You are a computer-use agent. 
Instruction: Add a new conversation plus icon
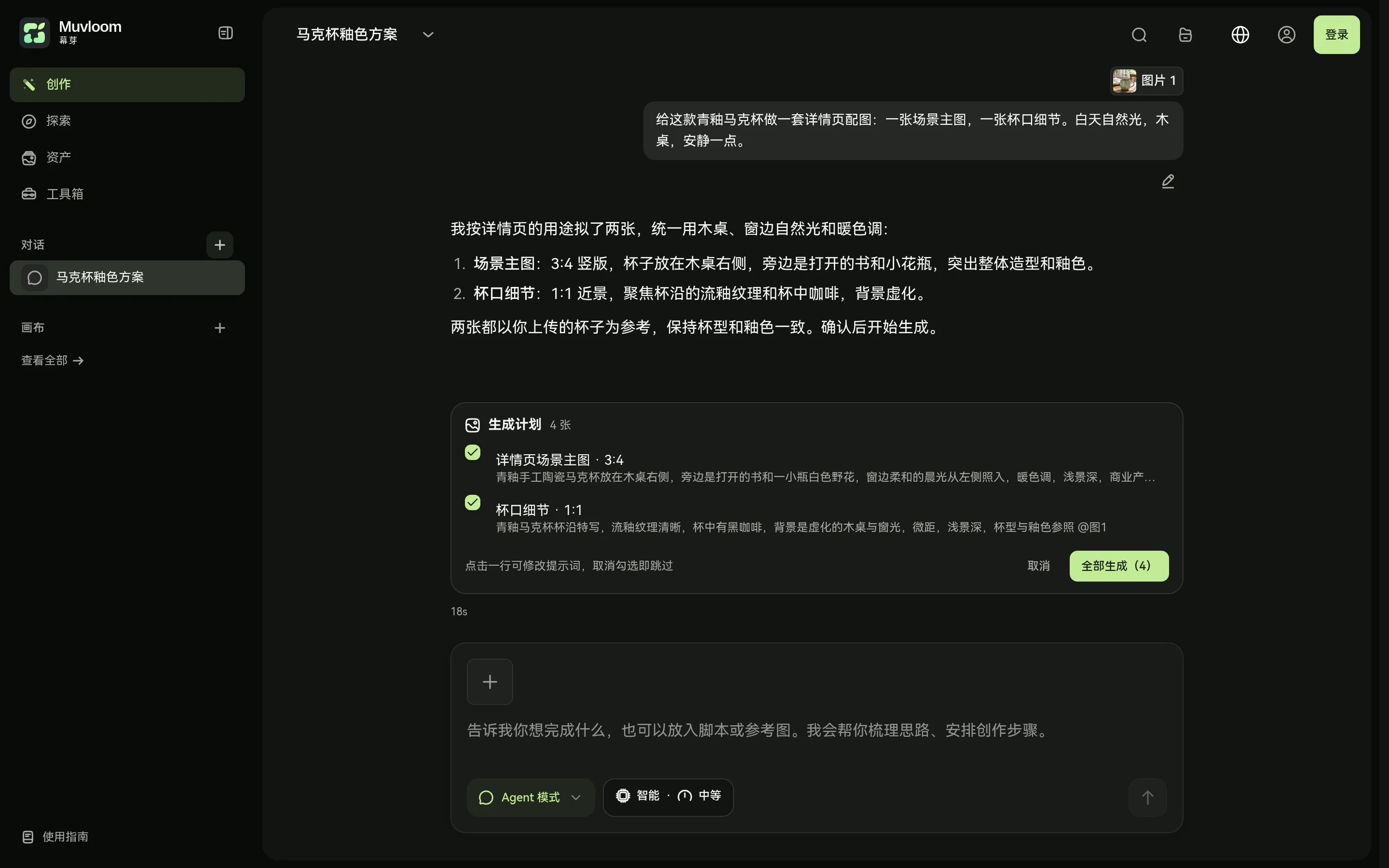[220, 245]
